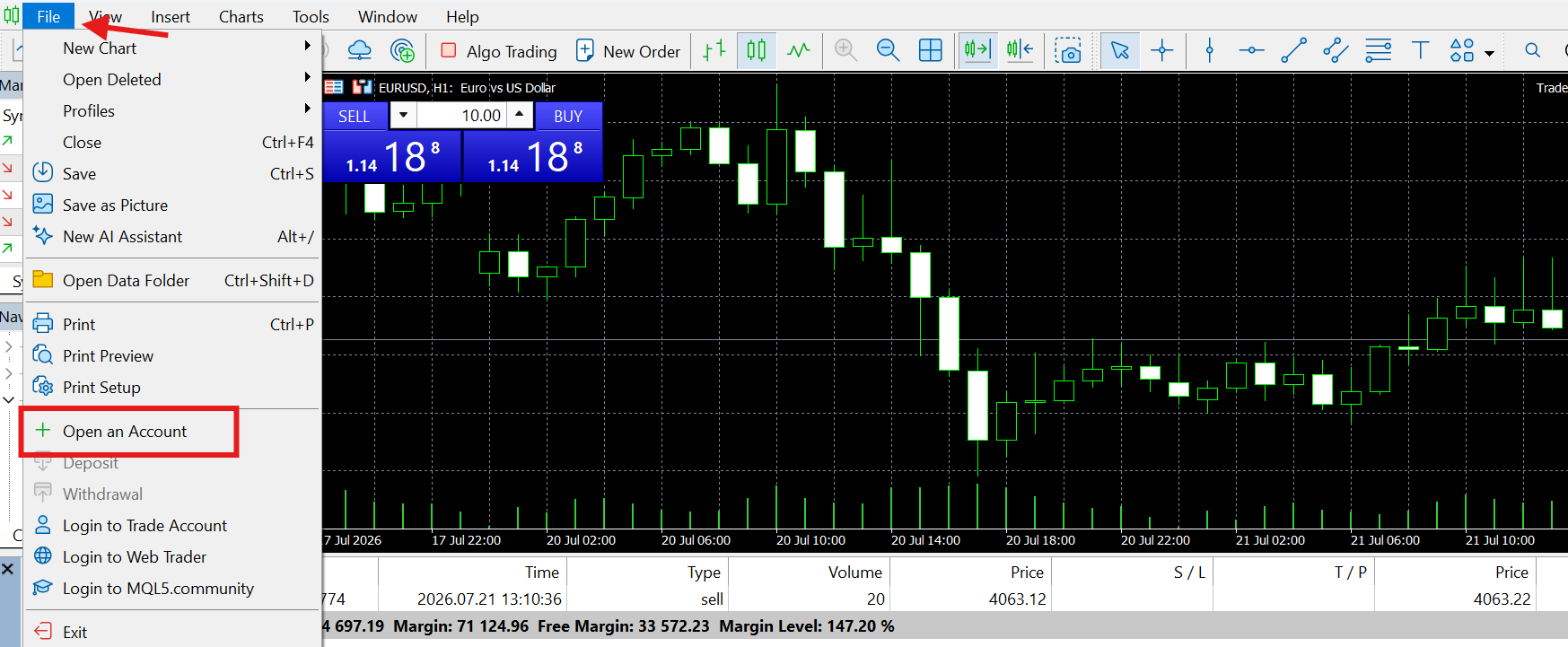Click the shapes objects icon
Screen dimensions: 1568x647
pyautogui.click(x=1462, y=50)
